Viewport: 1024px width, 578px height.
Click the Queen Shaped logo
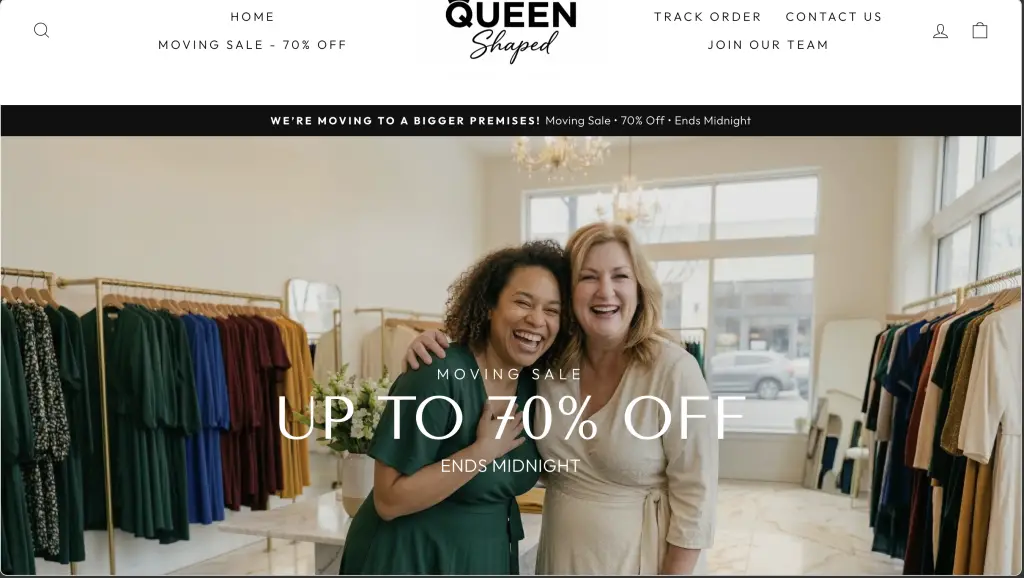point(511,31)
